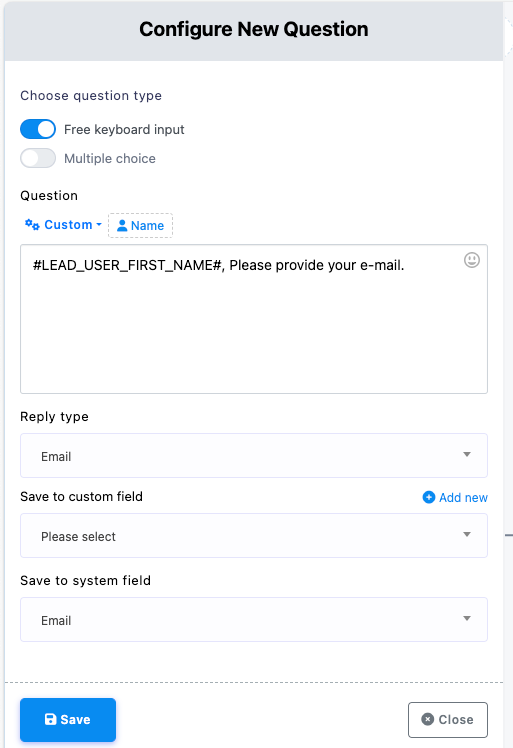Click the person icon on the Name tag
The width and height of the screenshot is (513, 748).
(122, 225)
